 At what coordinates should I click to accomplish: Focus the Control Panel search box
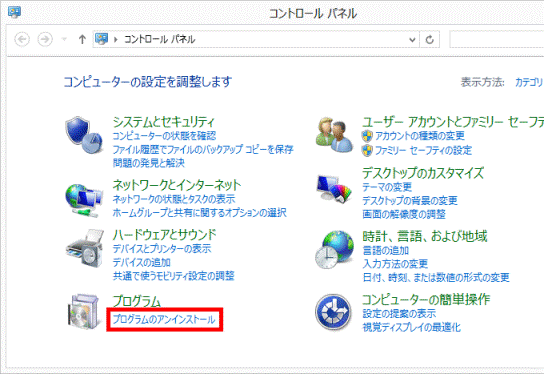[x=497, y=39]
